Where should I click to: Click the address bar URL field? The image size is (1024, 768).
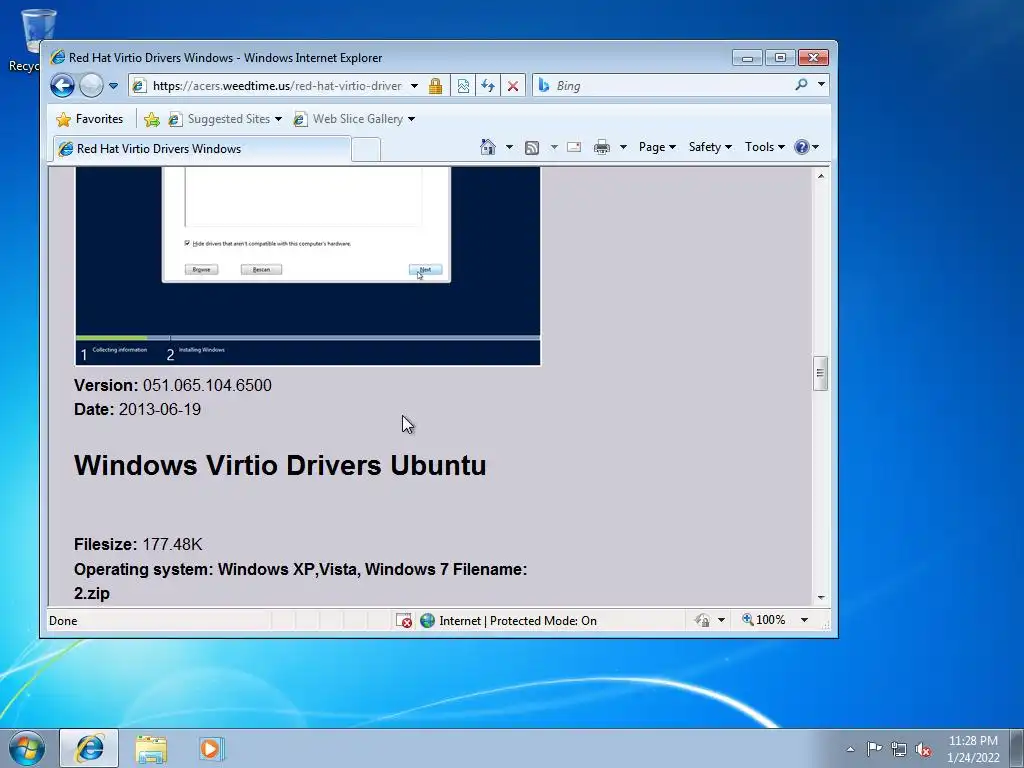pos(276,86)
